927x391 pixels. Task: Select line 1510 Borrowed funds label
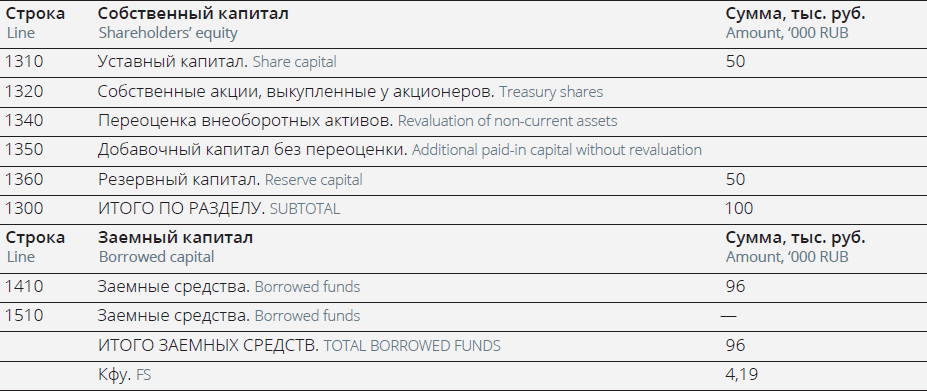tap(229, 315)
